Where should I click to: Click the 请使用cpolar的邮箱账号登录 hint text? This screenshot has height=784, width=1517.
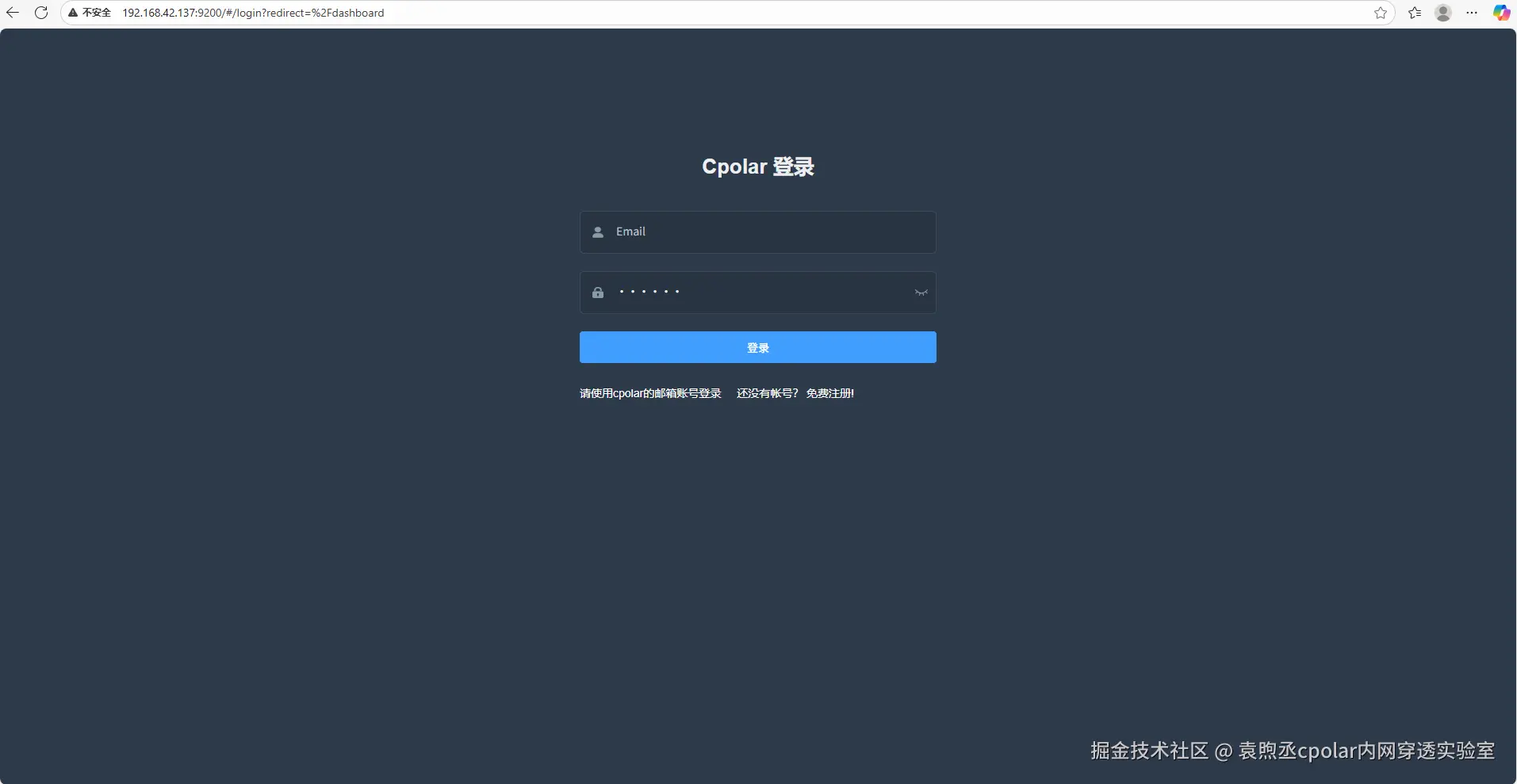(650, 393)
